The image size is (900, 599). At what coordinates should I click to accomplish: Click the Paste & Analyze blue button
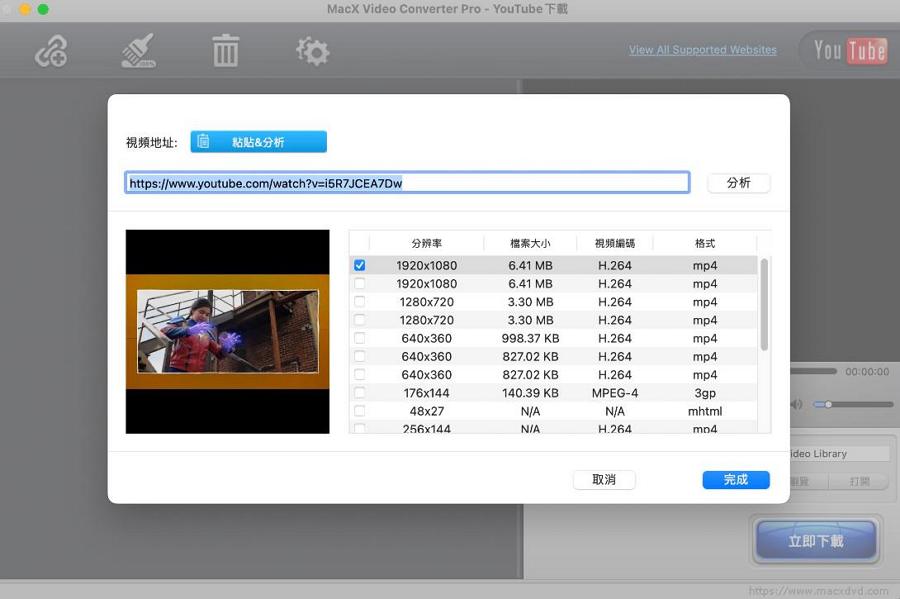coord(258,142)
